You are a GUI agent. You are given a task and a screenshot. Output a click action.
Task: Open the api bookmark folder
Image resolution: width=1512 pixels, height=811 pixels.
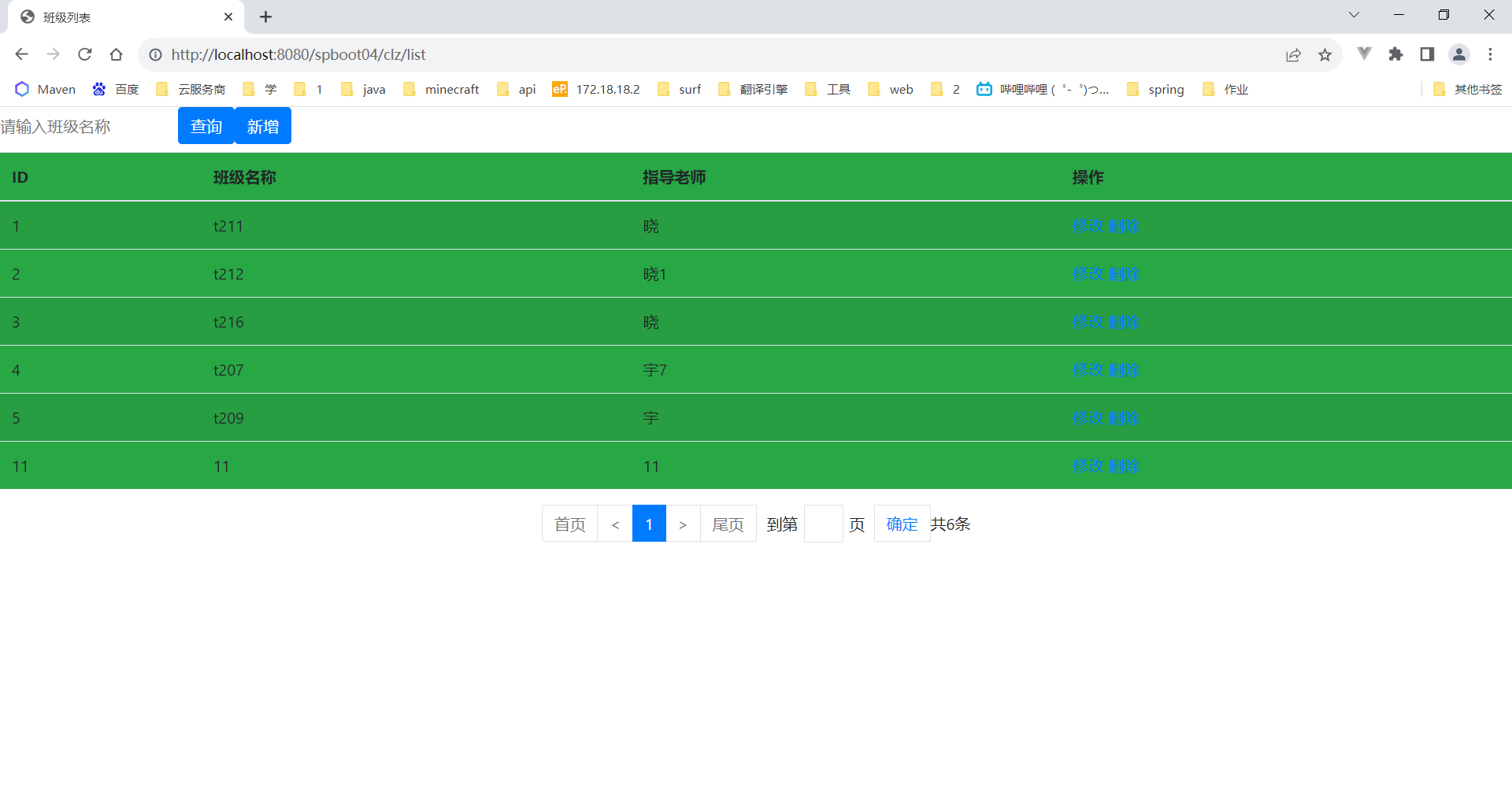(x=517, y=89)
